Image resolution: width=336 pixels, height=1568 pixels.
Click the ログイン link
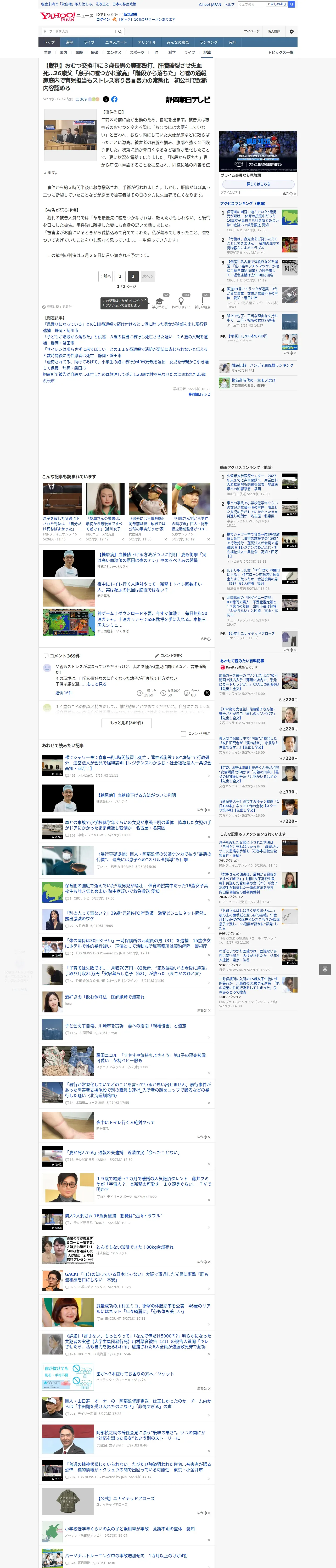103,20
